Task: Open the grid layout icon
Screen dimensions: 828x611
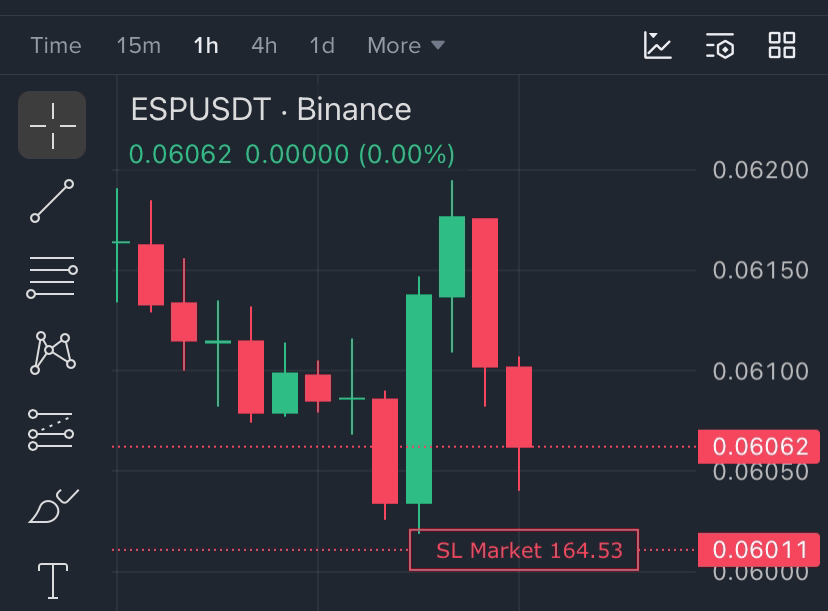Action: [x=782, y=45]
